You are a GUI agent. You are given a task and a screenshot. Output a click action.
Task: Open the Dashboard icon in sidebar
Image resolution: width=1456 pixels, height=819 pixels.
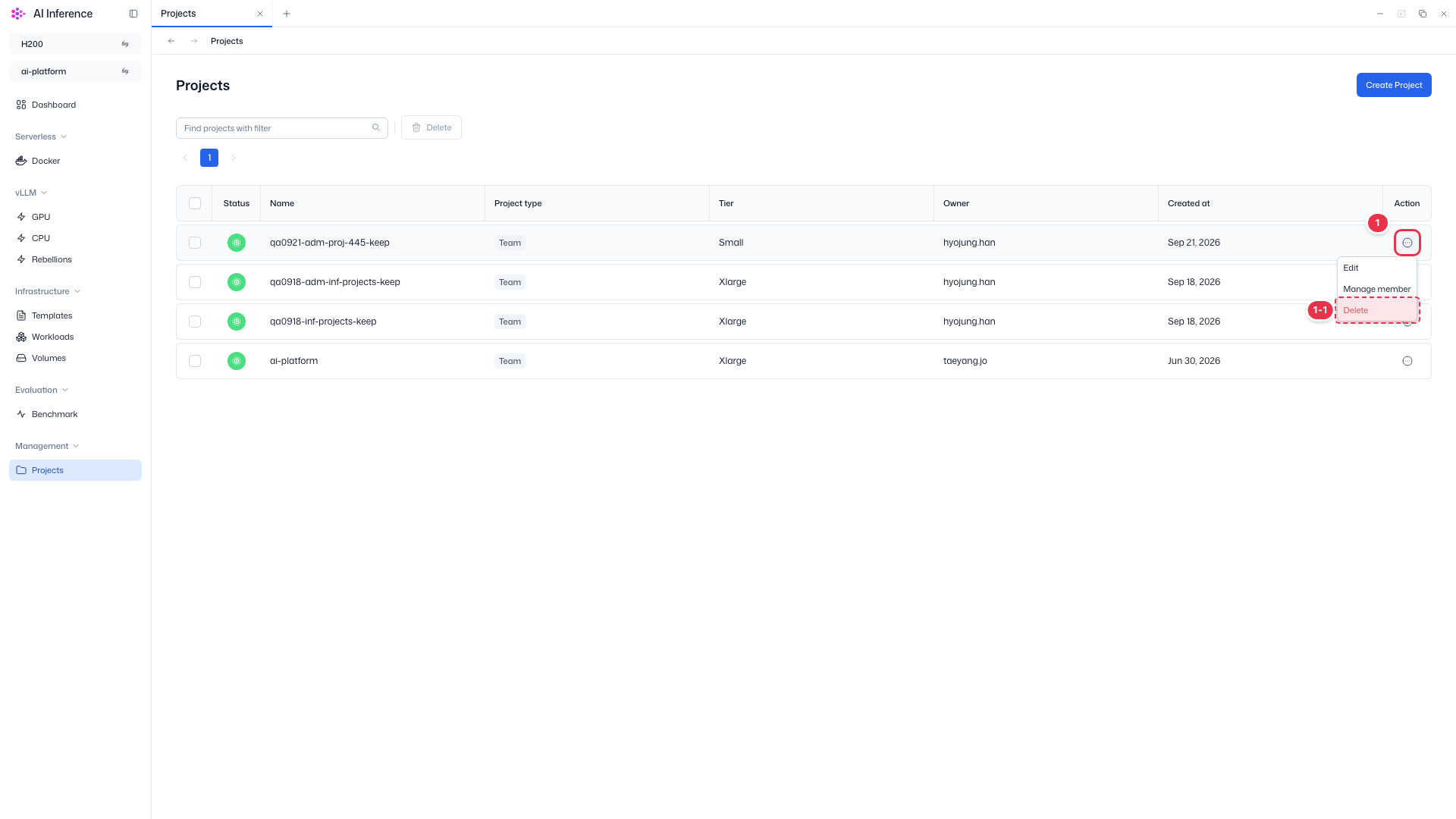(x=21, y=105)
